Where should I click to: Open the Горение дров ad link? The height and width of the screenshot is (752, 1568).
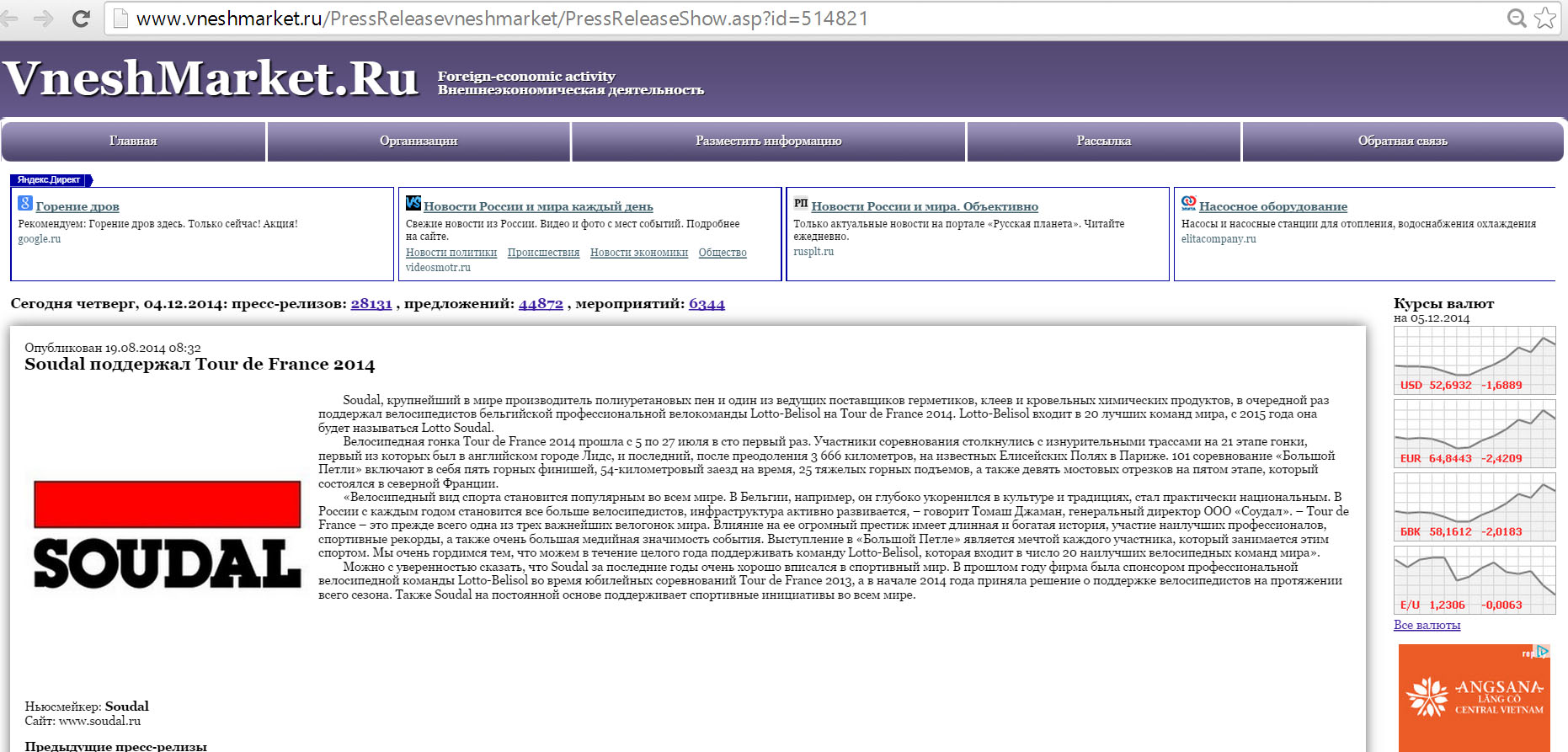coord(77,206)
